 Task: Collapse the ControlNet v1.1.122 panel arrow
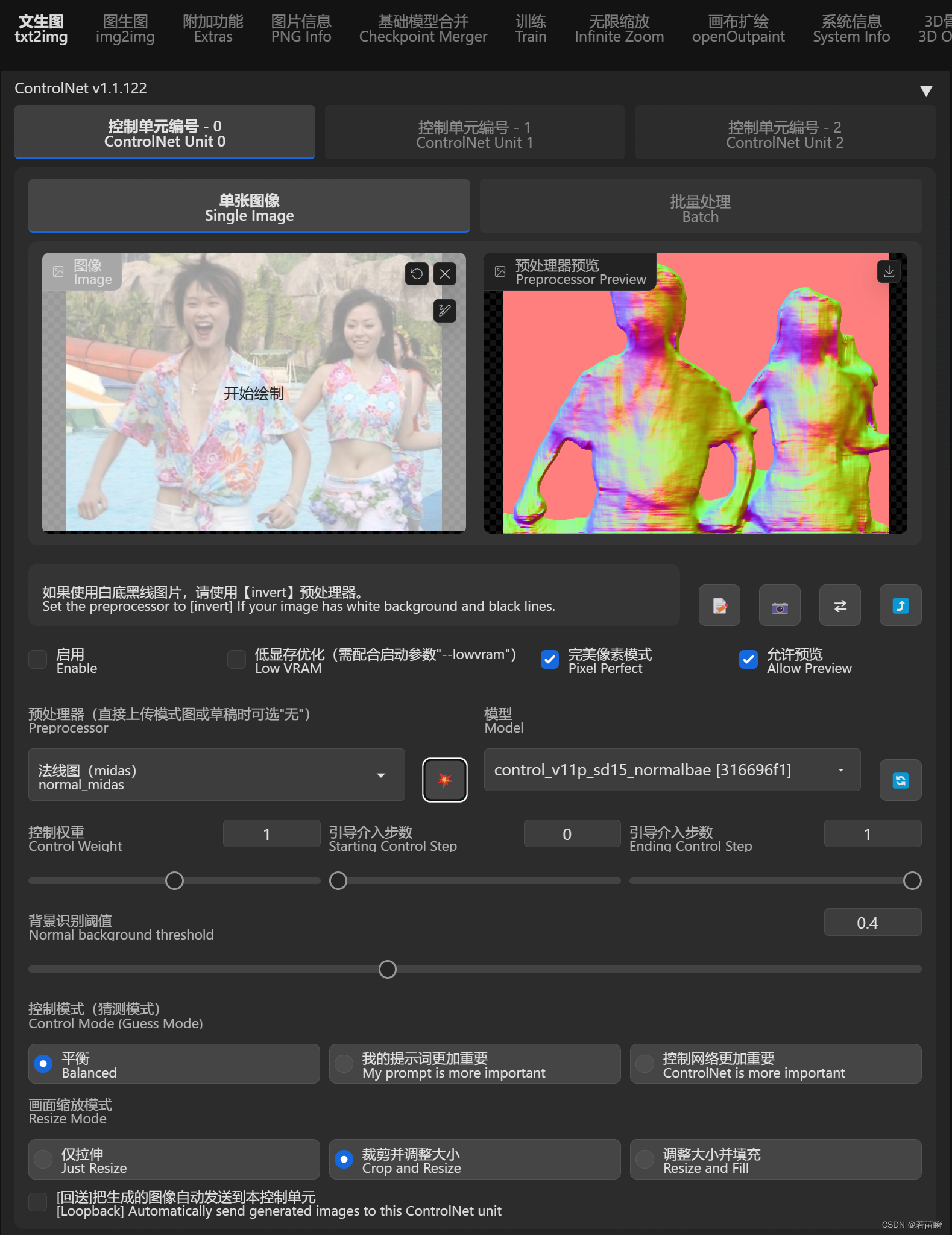[x=926, y=90]
